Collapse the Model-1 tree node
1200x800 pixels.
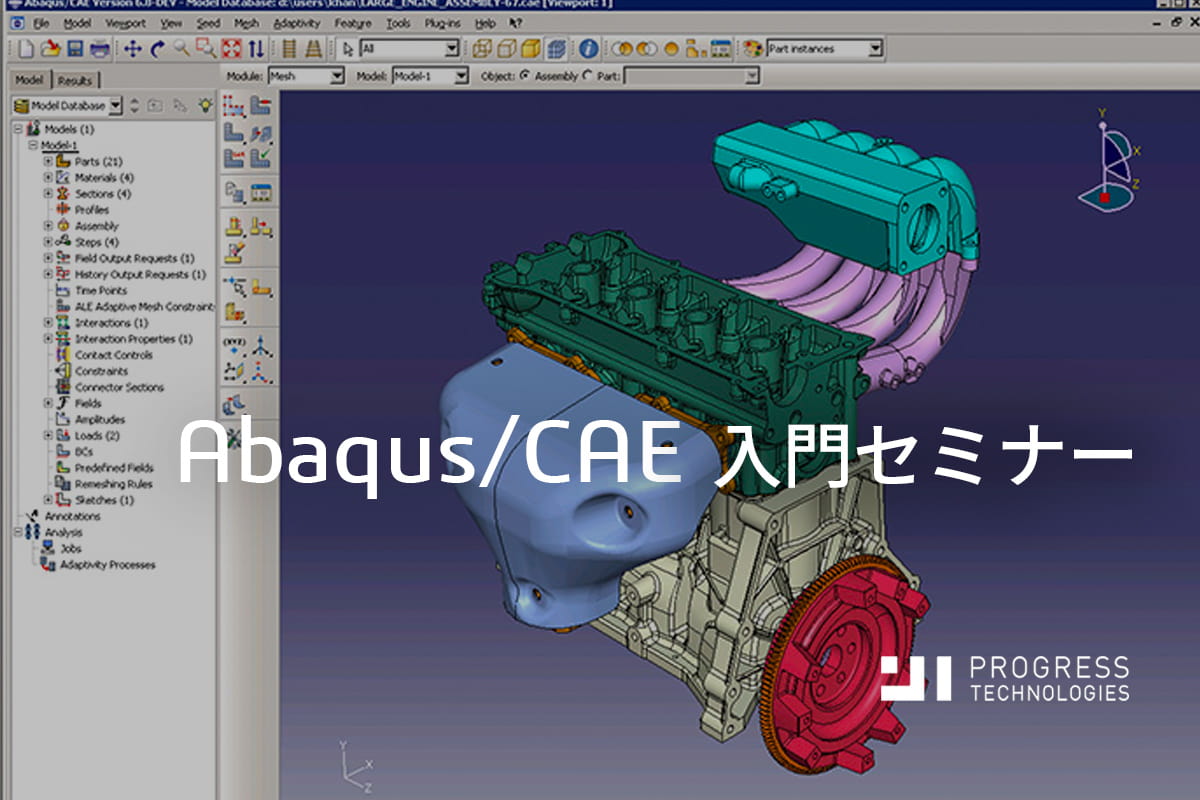click(33, 145)
